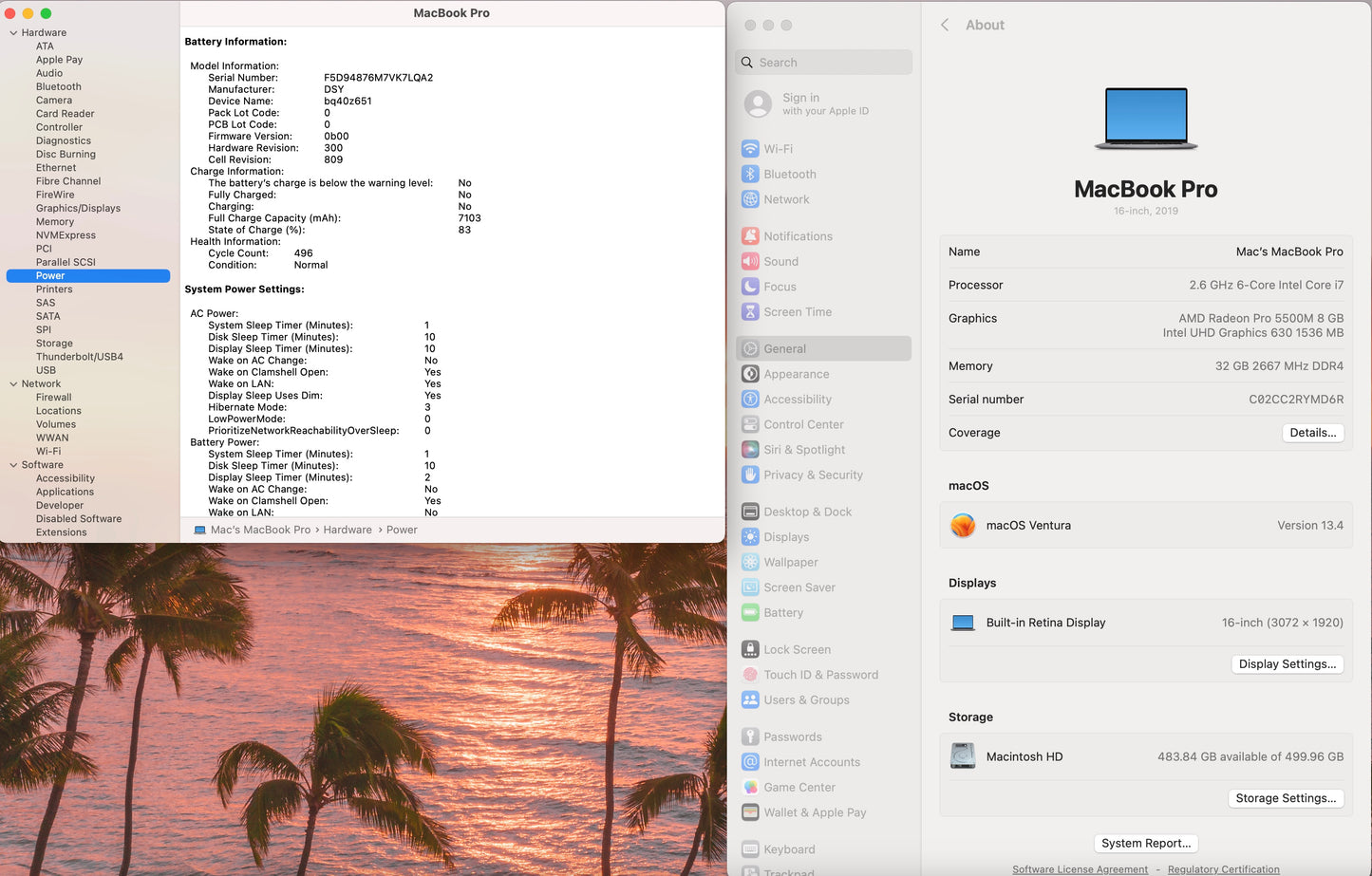The height and width of the screenshot is (876, 1372).
Task: Click the Search field in System Settings
Action: [824, 63]
